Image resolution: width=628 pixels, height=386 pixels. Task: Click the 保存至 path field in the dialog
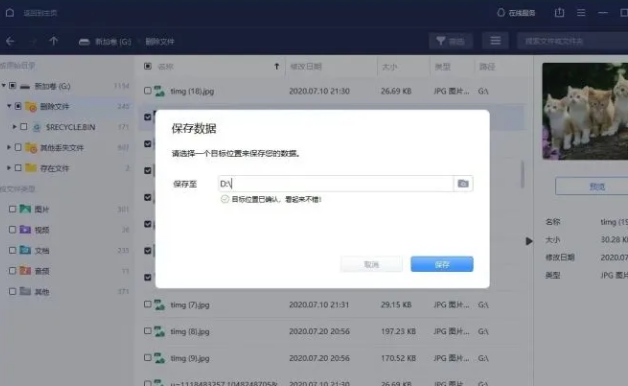336,183
